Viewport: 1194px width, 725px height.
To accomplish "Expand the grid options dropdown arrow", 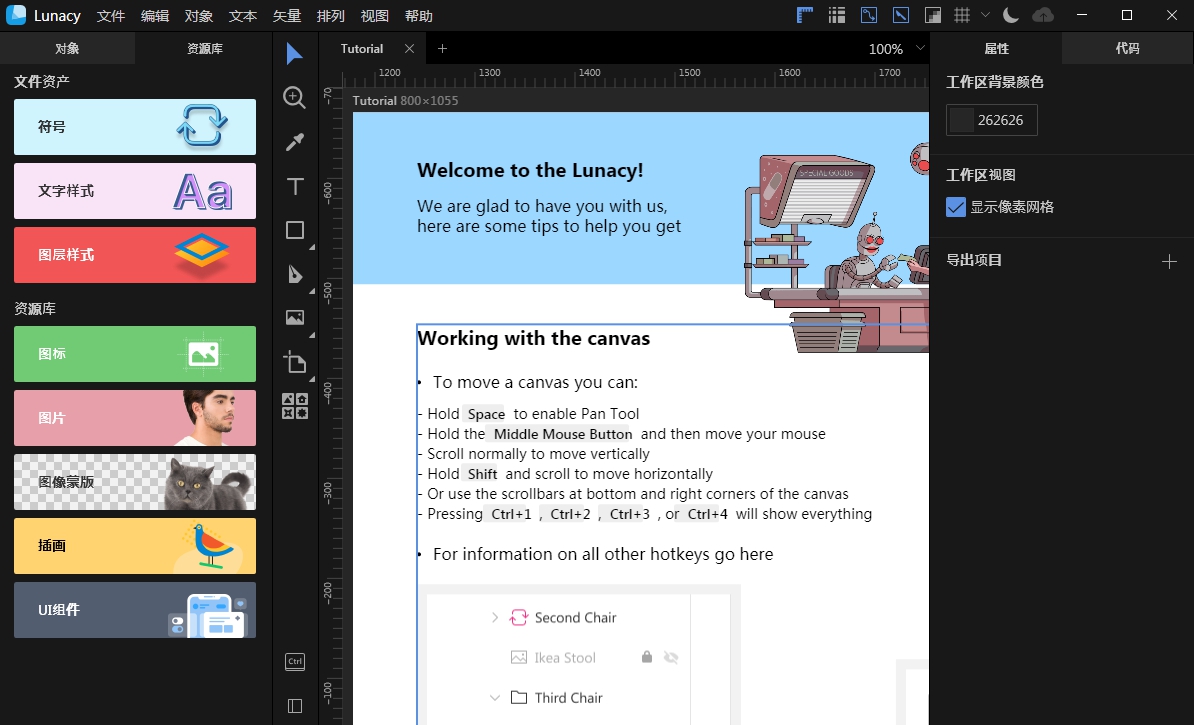I will (x=986, y=15).
